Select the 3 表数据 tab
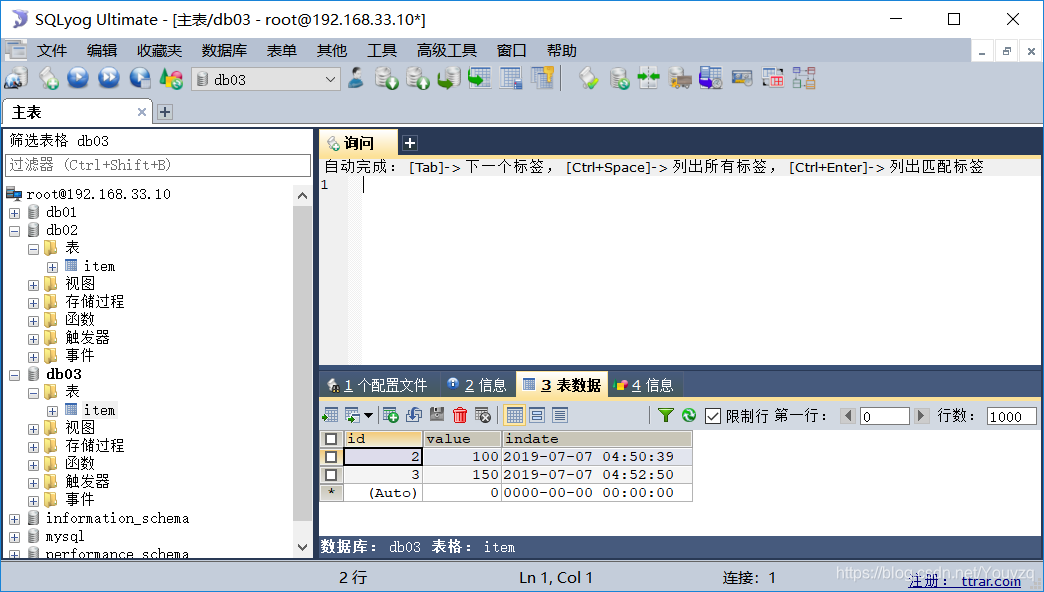 click(562, 385)
